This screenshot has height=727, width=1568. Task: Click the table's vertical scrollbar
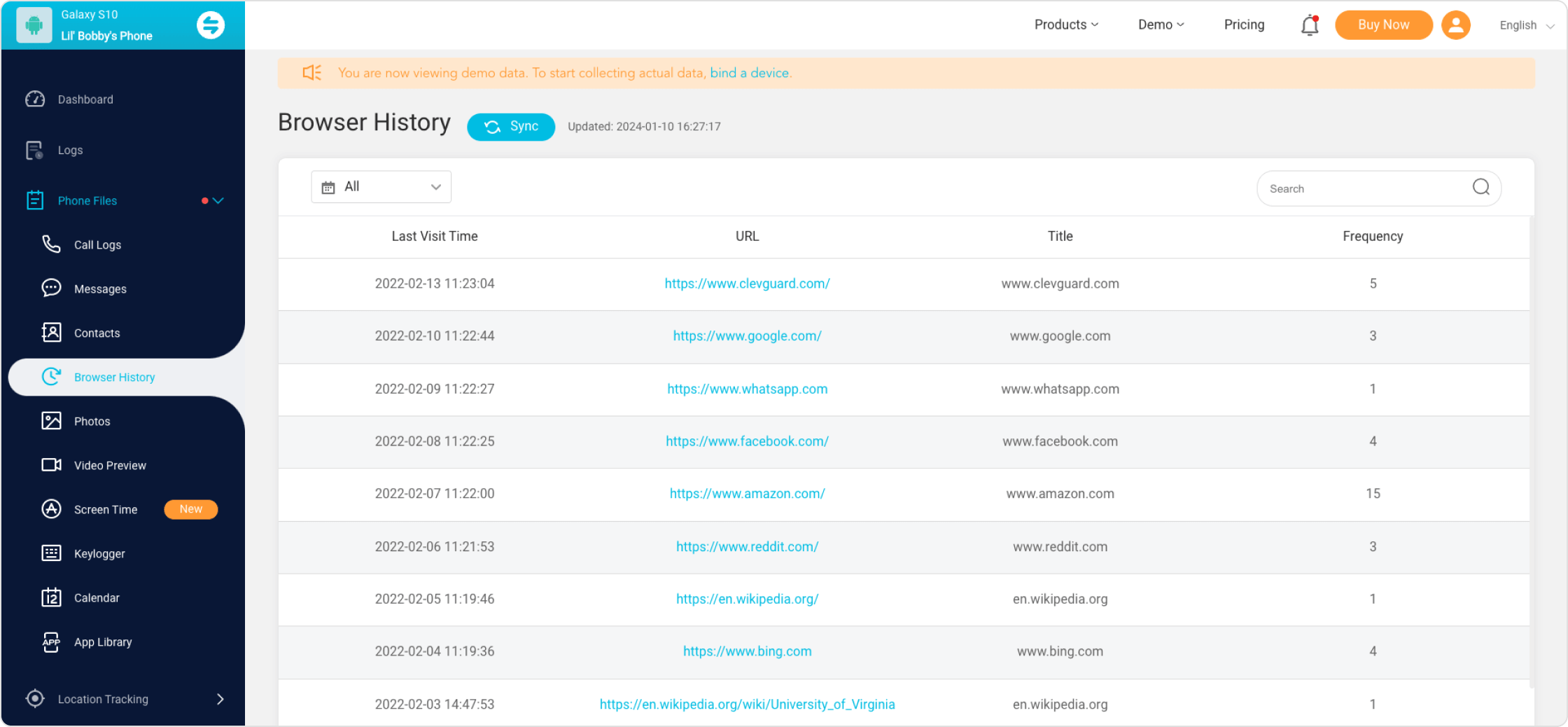pos(1532,452)
